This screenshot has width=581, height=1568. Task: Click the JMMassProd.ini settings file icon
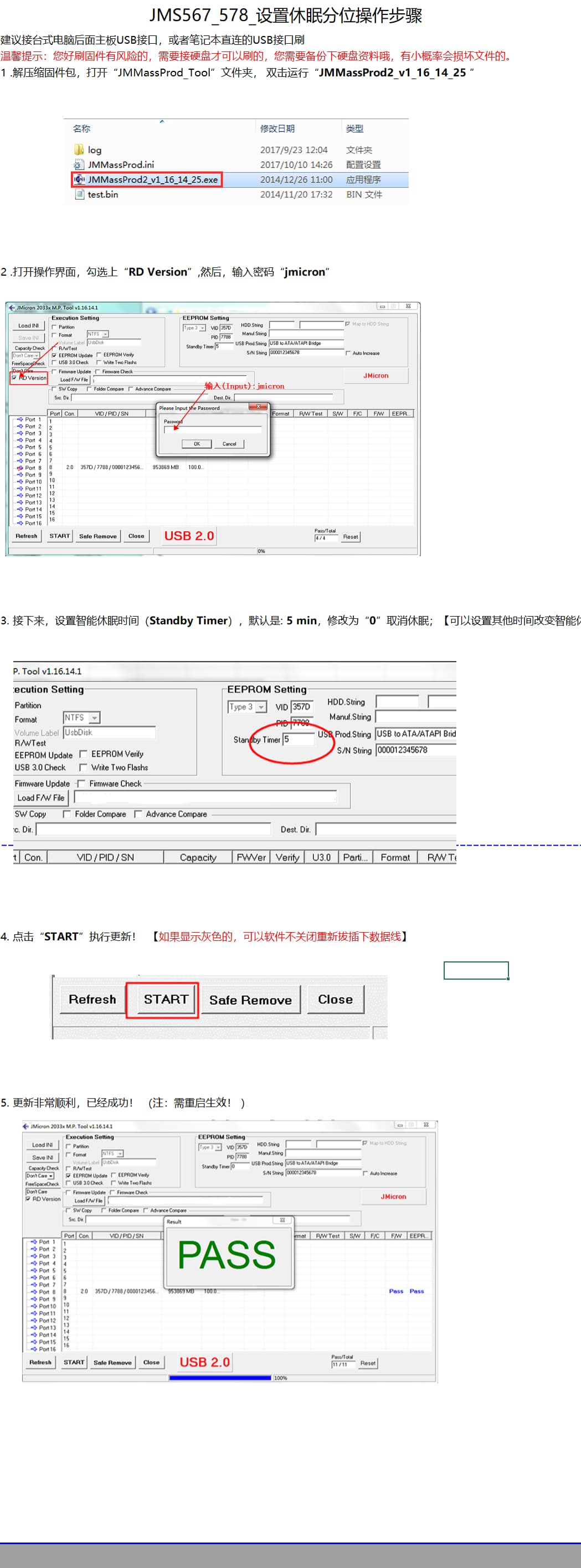click(x=79, y=164)
